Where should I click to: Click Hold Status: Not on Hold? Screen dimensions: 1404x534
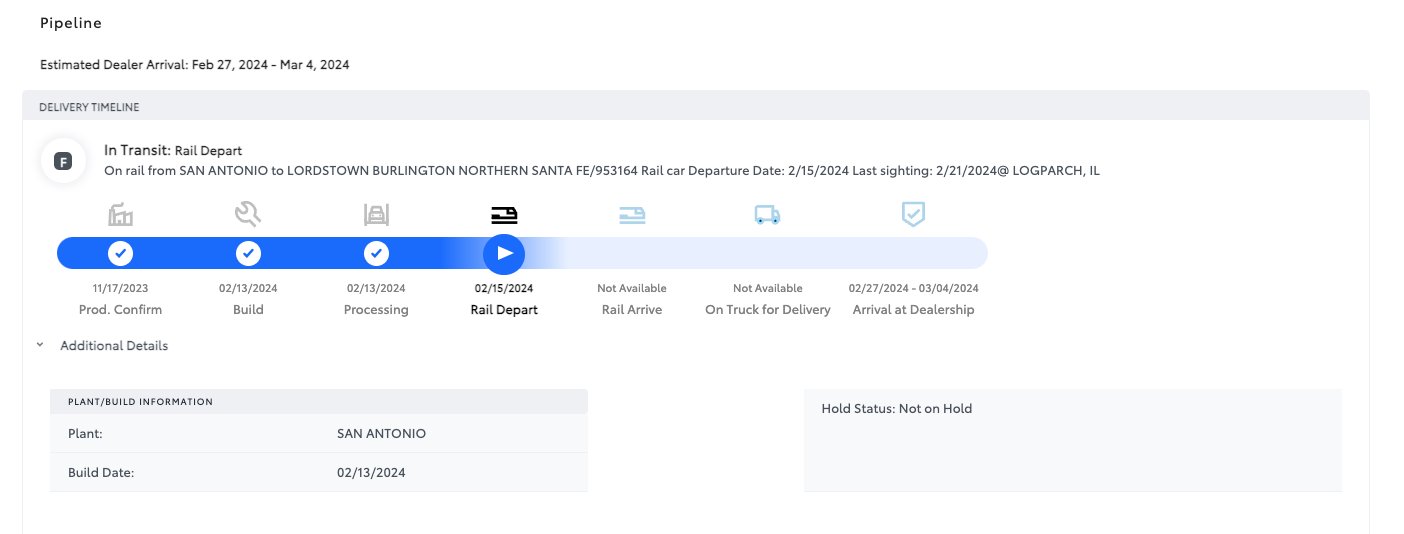click(896, 409)
